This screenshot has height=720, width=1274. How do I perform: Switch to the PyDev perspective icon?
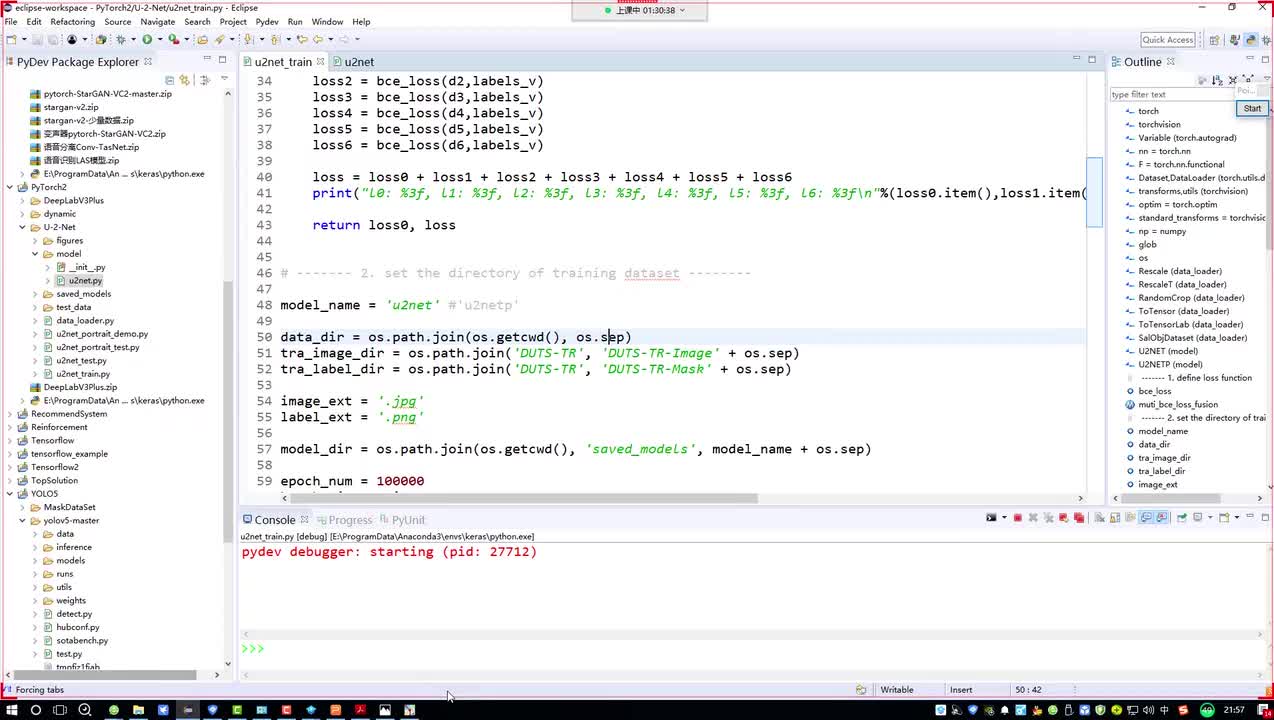click(x=1251, y=40)
